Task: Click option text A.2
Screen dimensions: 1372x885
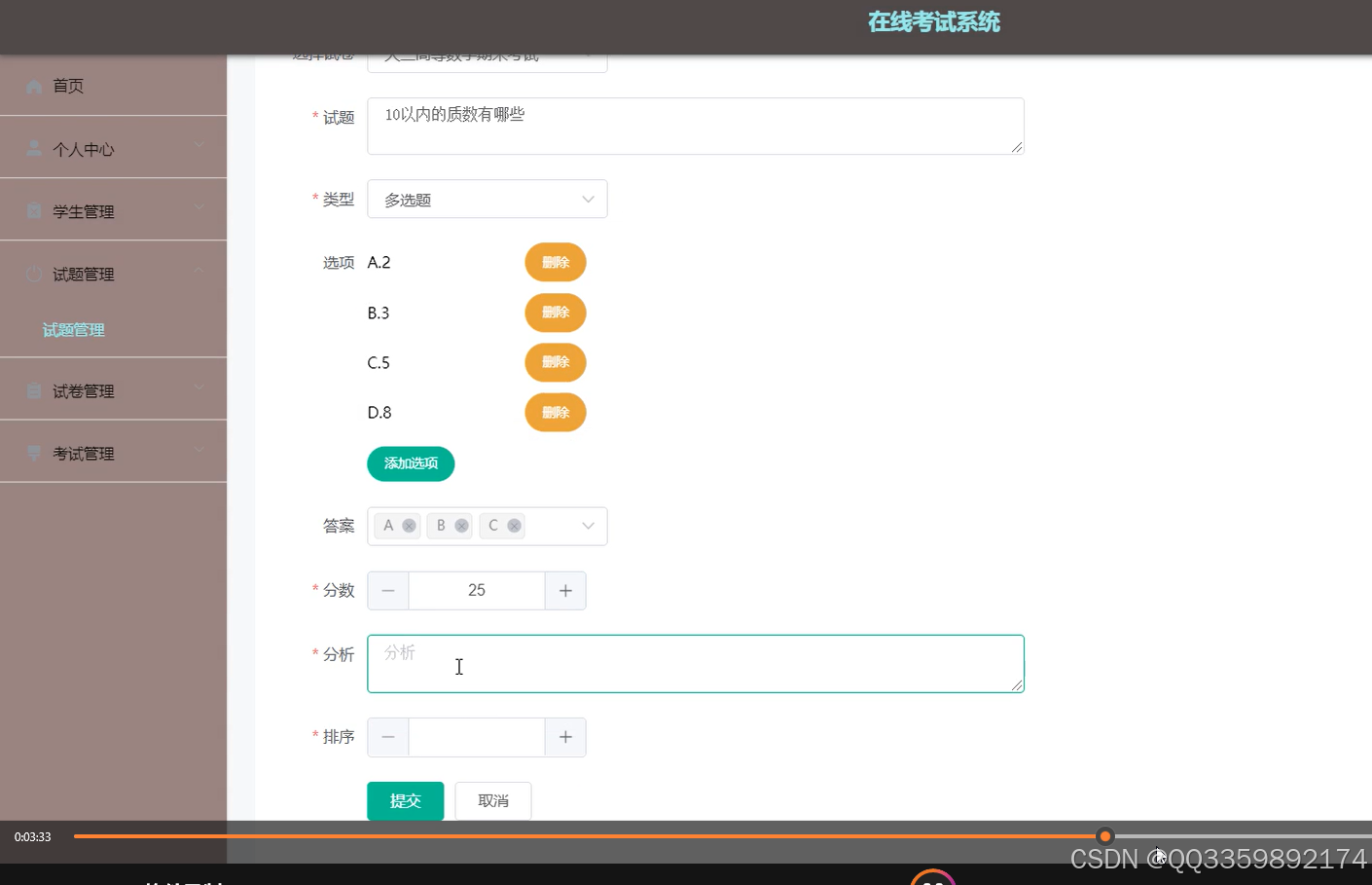Action: click(x=379, y=263)
